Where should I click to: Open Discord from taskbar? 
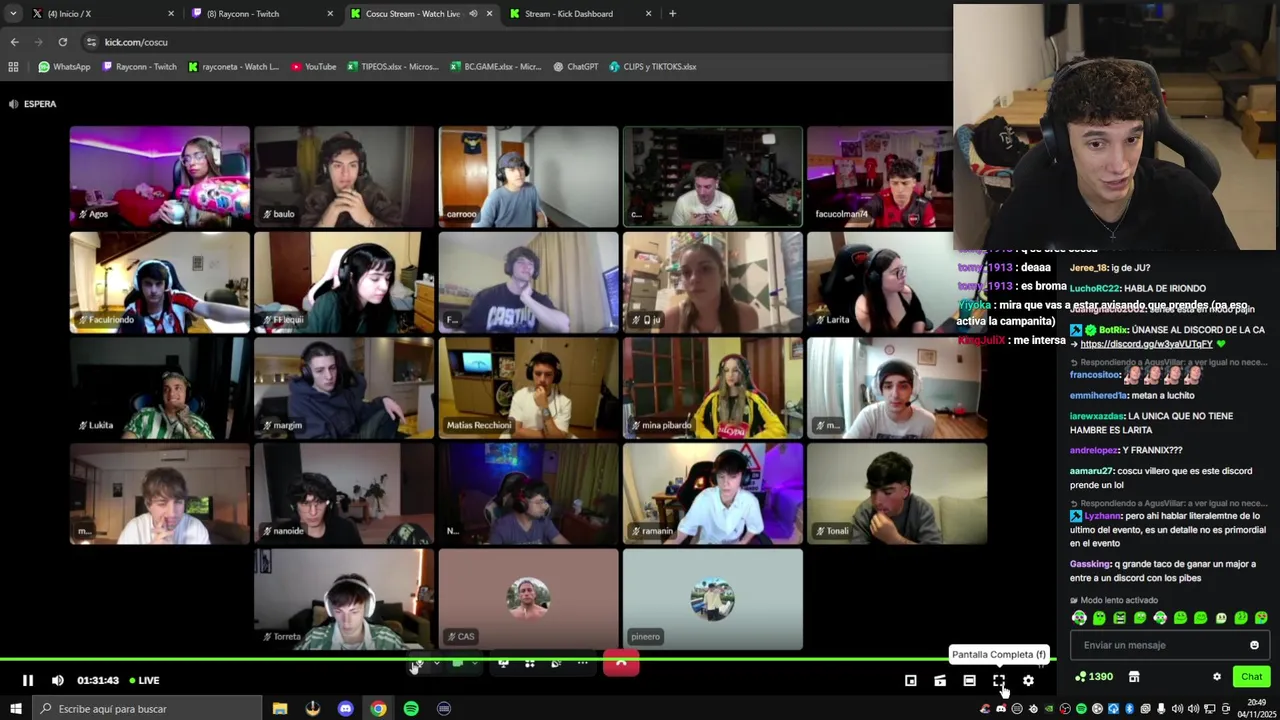[x=346, y=709]
